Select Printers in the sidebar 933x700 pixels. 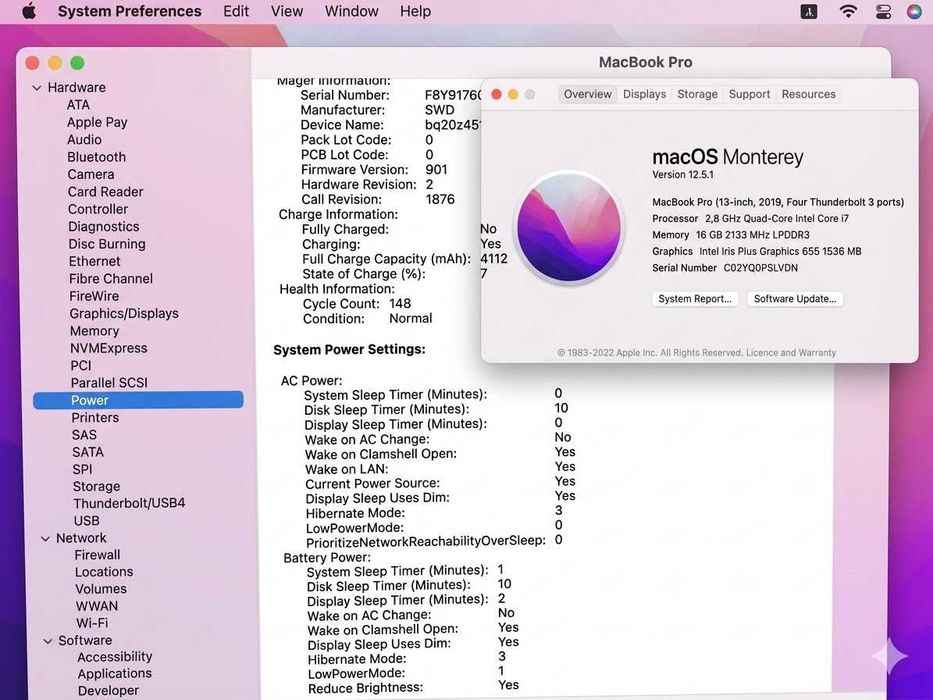coord(95,418)
